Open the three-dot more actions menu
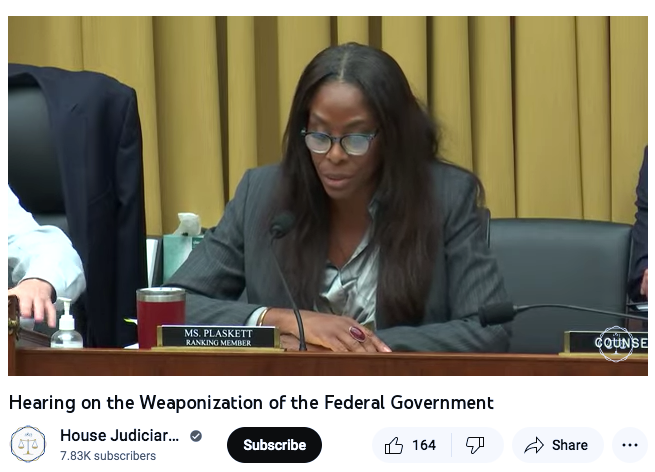Viewport: 655px width, 472px height. (630, 445)
